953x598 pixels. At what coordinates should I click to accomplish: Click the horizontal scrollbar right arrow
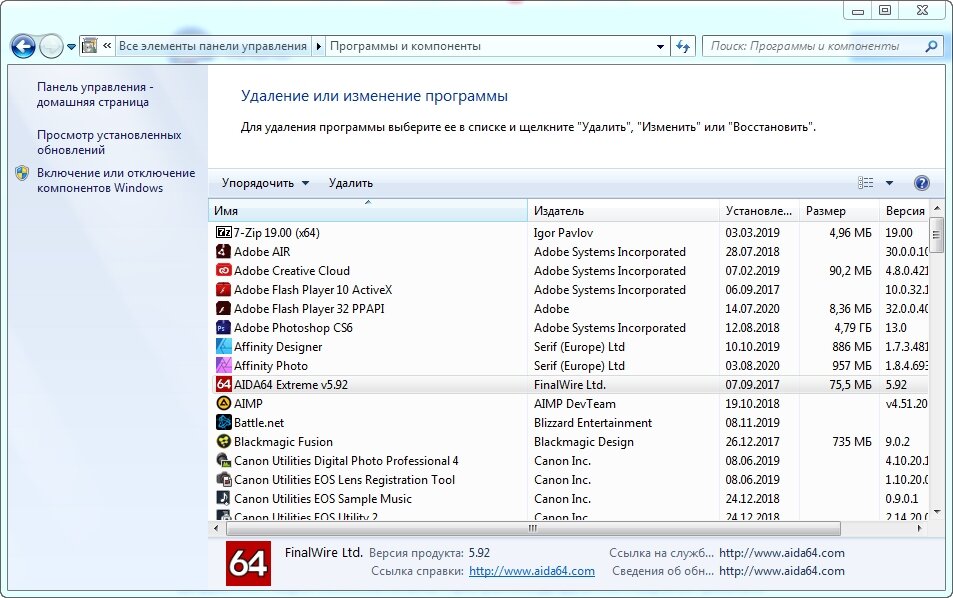tap(920, 529)
